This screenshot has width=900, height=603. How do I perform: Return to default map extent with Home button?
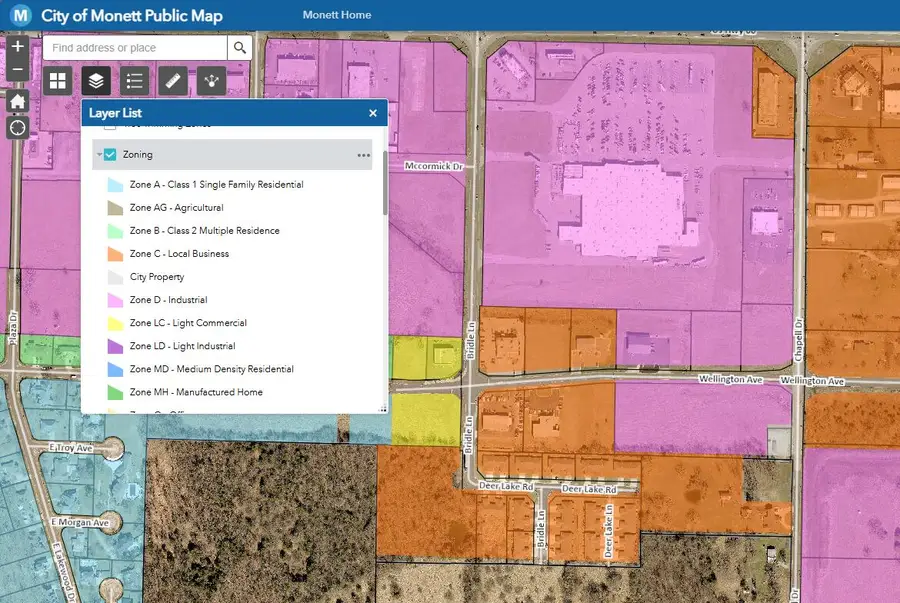[17, 102]
